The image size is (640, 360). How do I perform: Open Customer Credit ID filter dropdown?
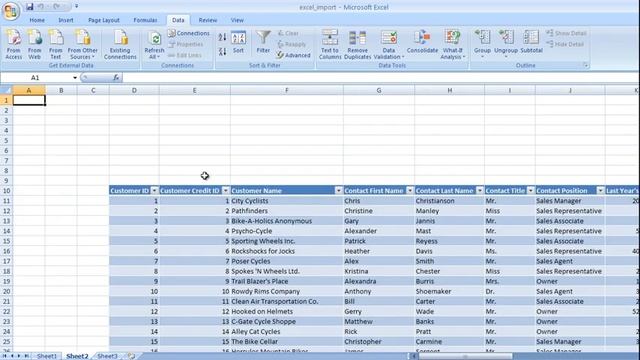(x=226, y=191)
